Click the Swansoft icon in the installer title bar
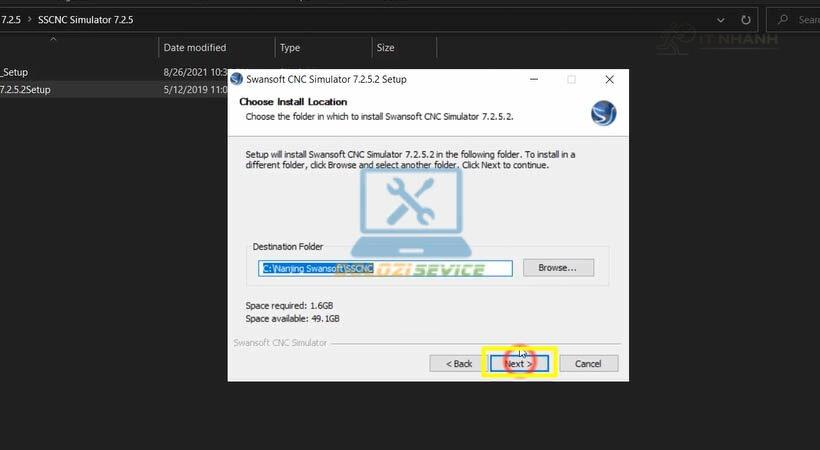This screenshot has width=820, height=450. tap(236, 79)
